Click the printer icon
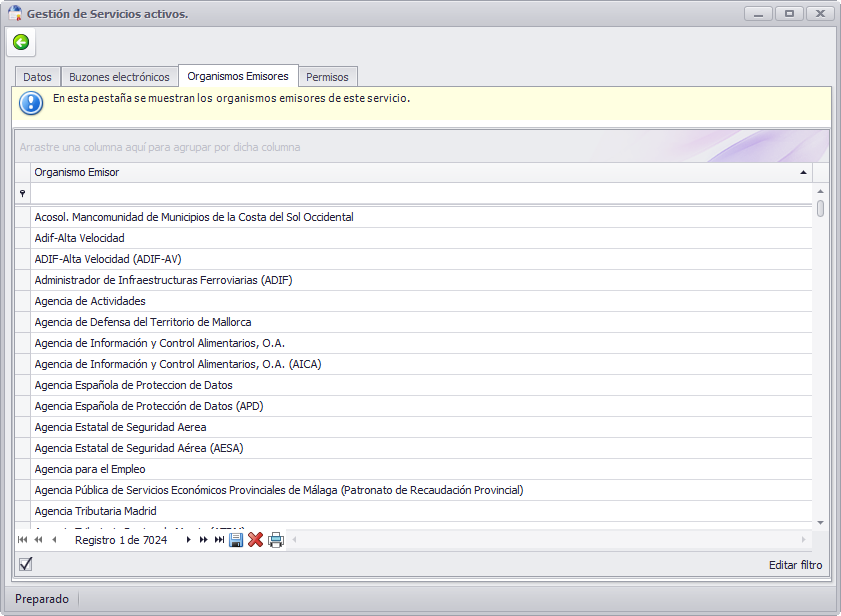The height and width of the screenshot is (616, 841). pyautogui.click(x=276, y=540)
